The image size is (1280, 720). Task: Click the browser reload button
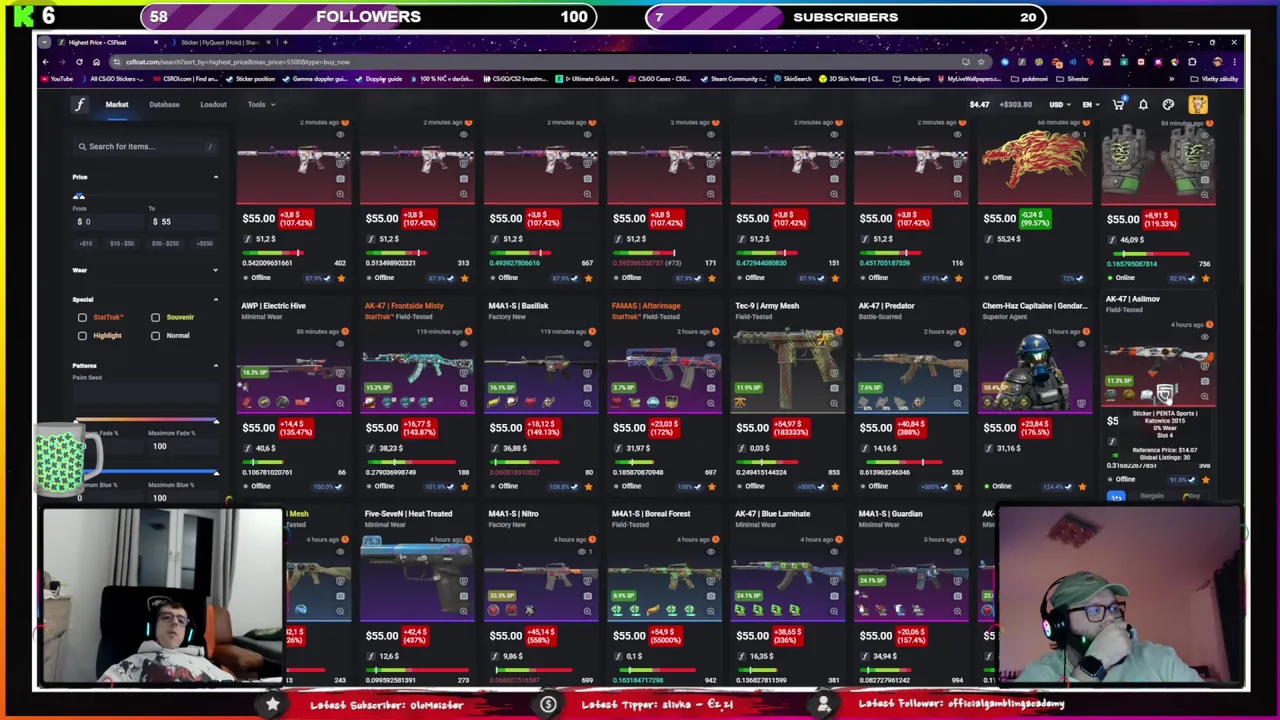pyautogui.click(x=79, y=62)
